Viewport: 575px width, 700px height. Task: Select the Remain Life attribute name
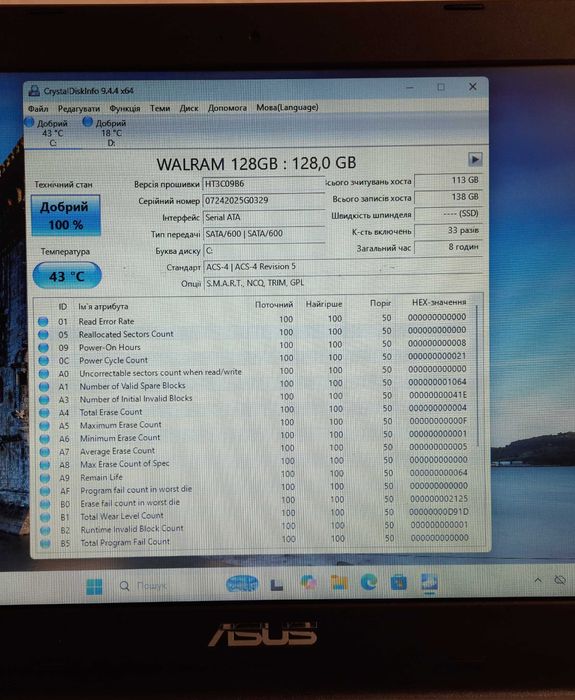coord(101,477)
